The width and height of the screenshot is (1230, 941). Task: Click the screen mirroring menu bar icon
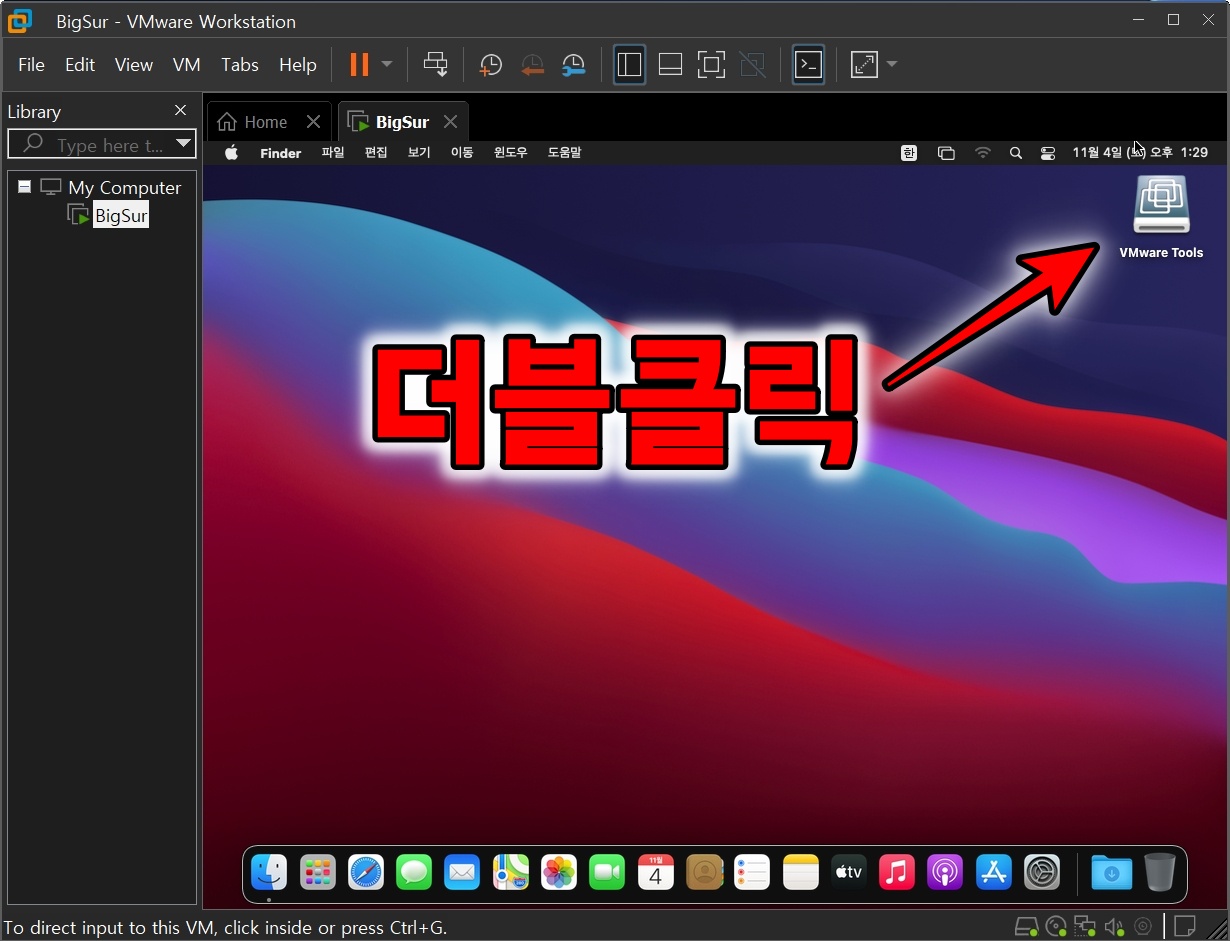coord(946,153)
